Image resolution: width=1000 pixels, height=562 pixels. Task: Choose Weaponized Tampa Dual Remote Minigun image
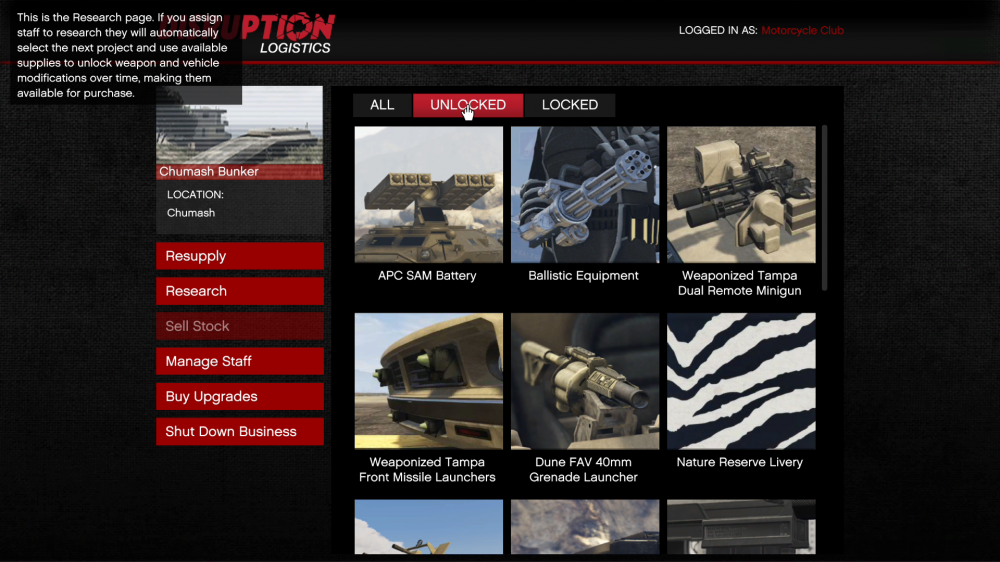(741, 195)
